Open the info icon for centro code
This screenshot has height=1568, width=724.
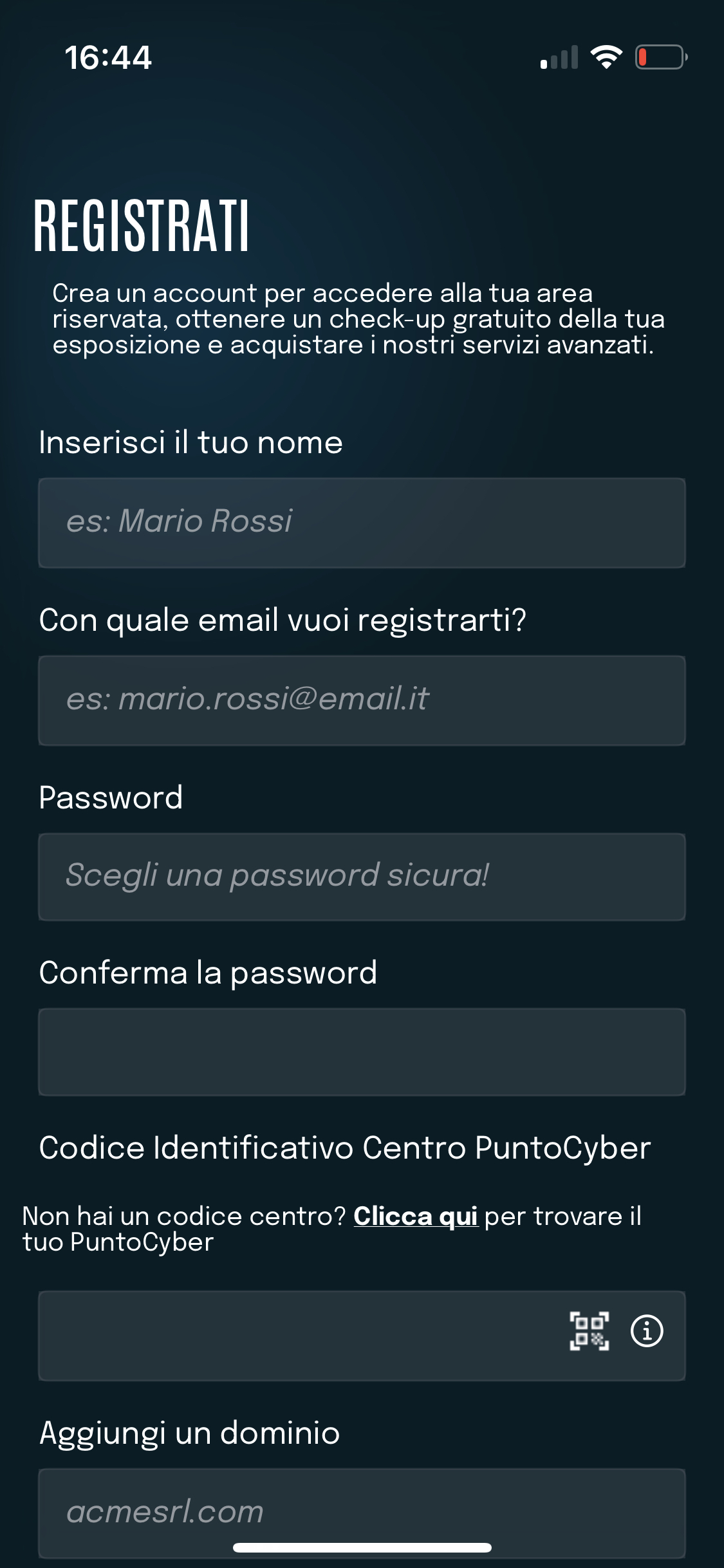[x=646, y=1330]
